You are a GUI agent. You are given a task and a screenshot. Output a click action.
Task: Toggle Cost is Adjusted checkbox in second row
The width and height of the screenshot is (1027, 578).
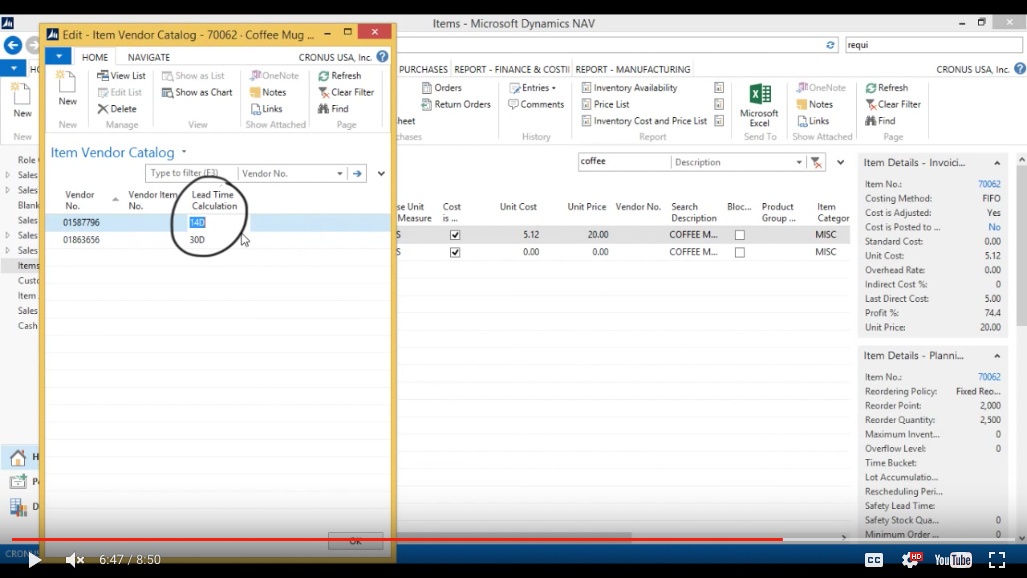click(455, 252)
